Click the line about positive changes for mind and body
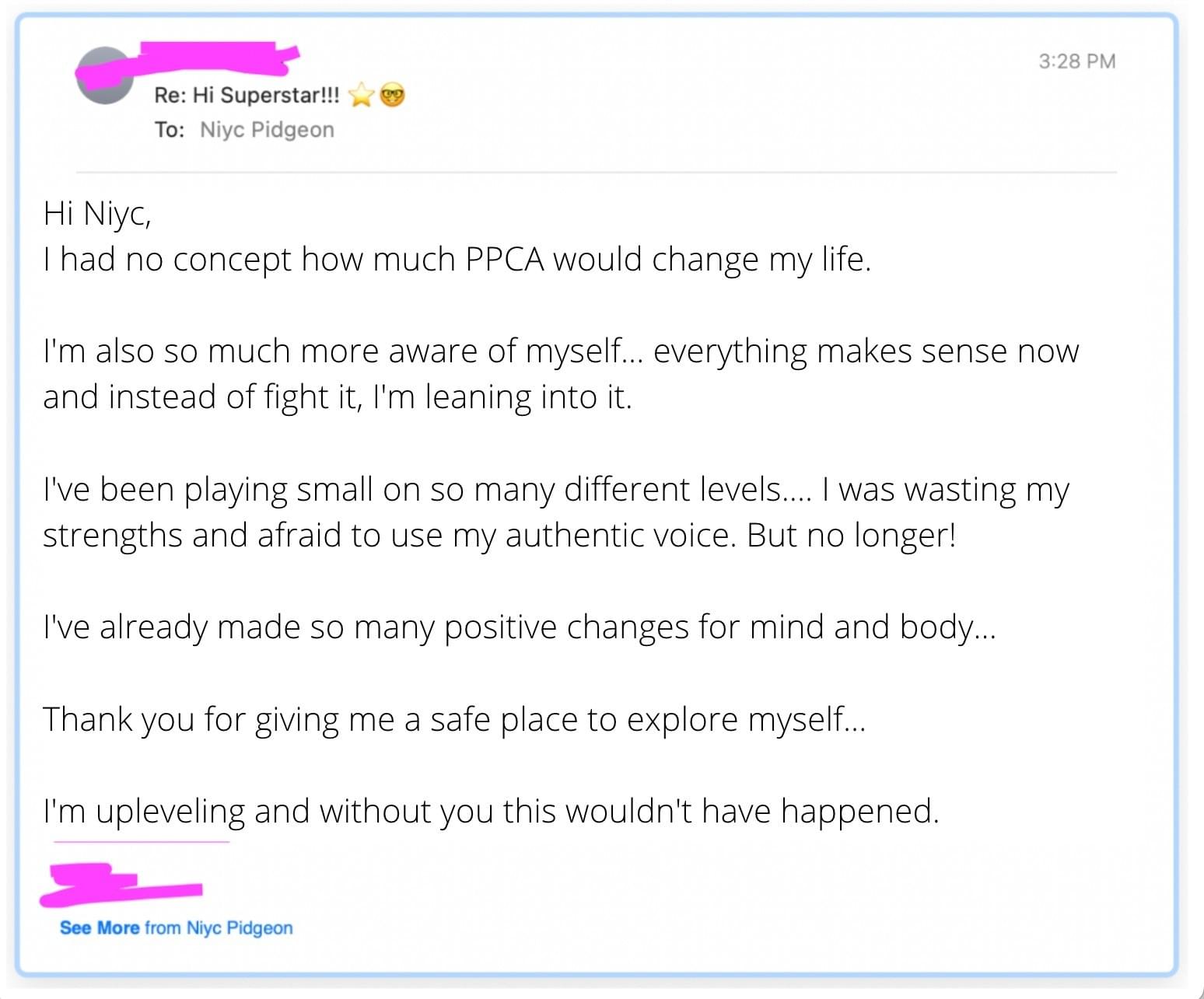Image resolution: width=1204 pixels, height=999 pixels. coord(519,627)
